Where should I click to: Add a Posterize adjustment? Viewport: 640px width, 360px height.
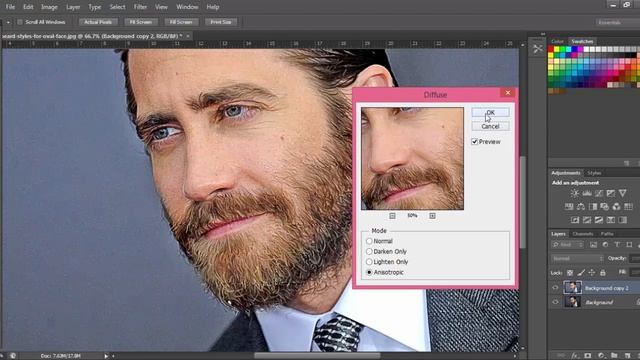pyautogui.click(x=587, y=220)
